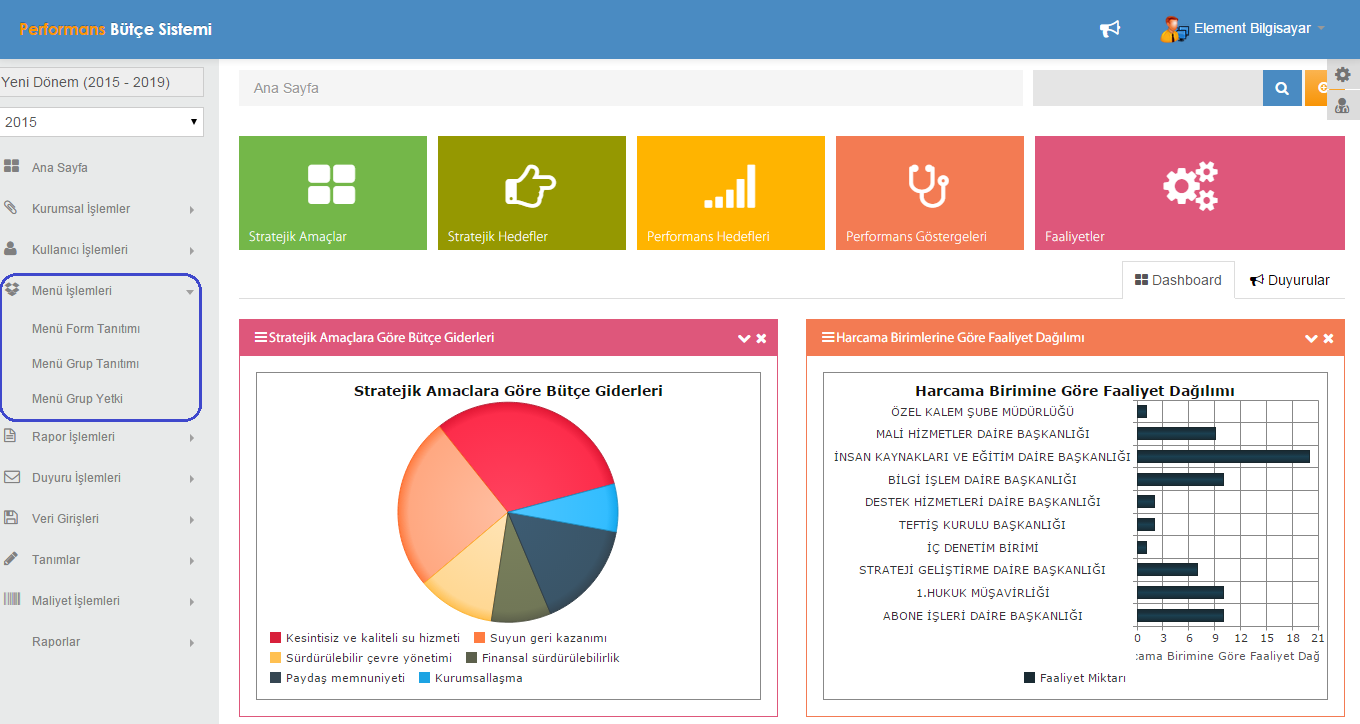Toggle Sürdürülebilir çevre yönetimi legend swatch

click(x=275, y=658)
